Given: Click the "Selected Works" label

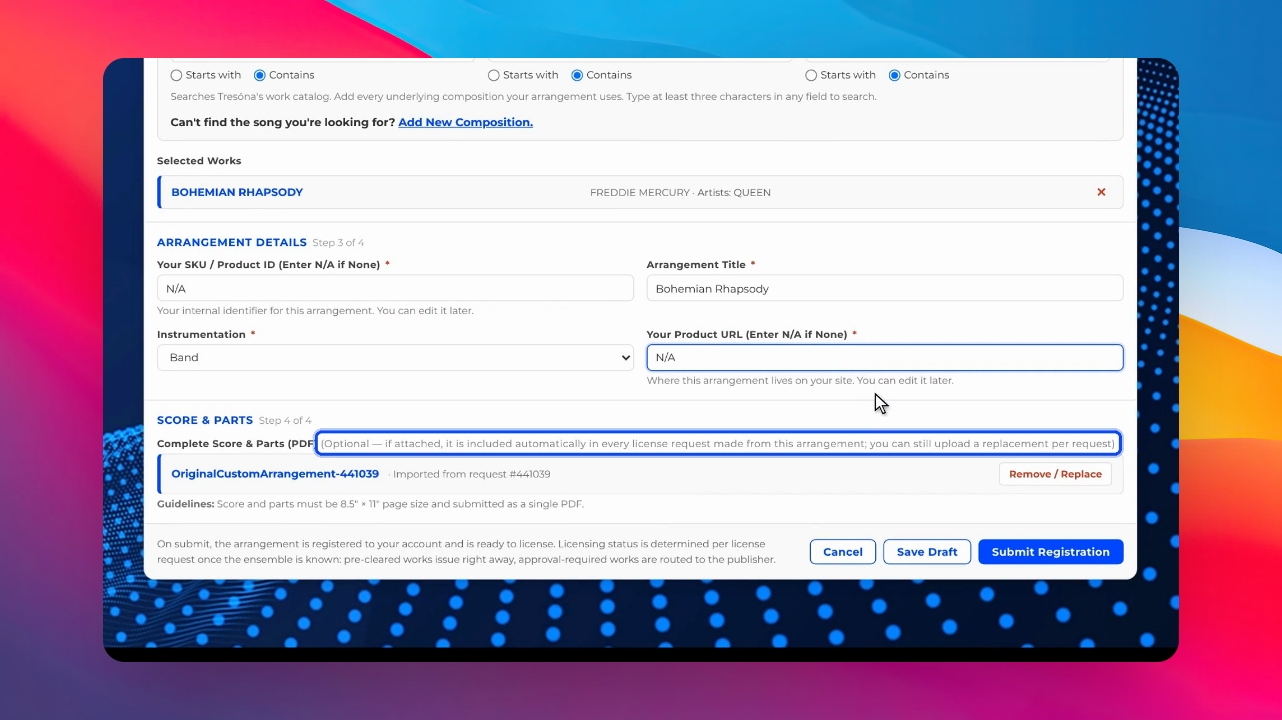Looking at the screenshot, I should (199, 160).
